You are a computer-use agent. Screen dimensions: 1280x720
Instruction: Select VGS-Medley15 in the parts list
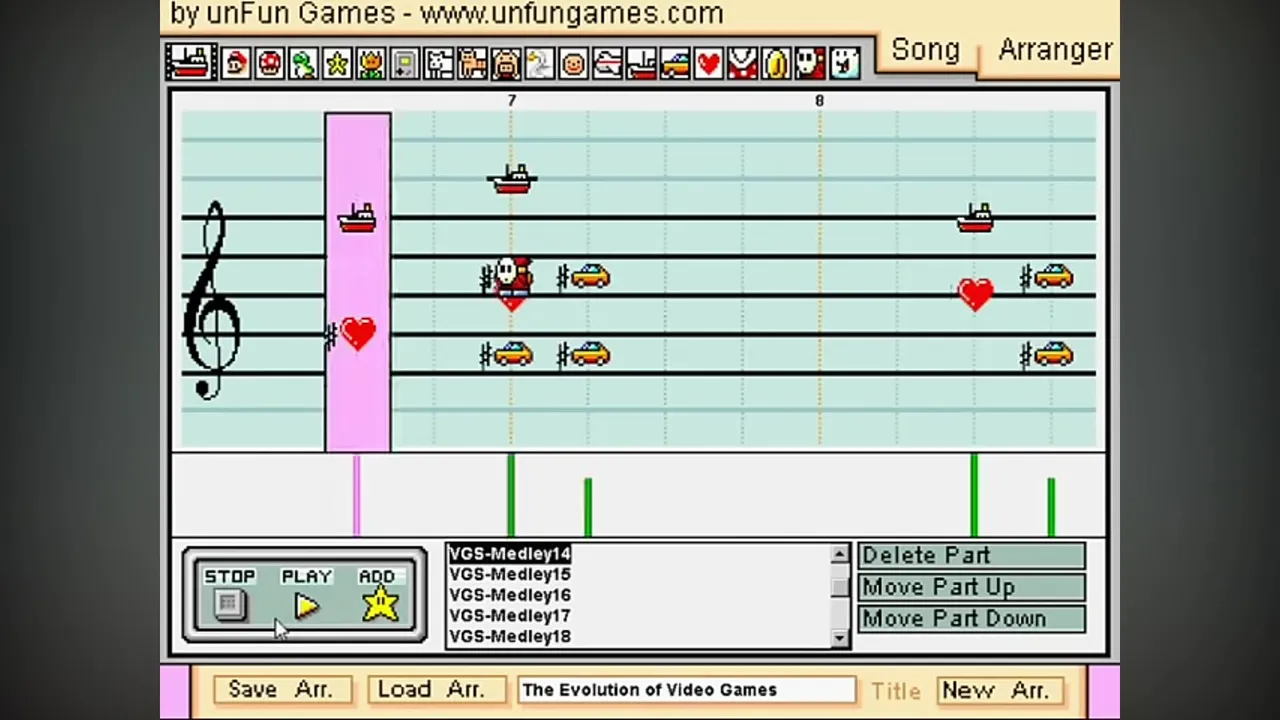coord(509,575)
